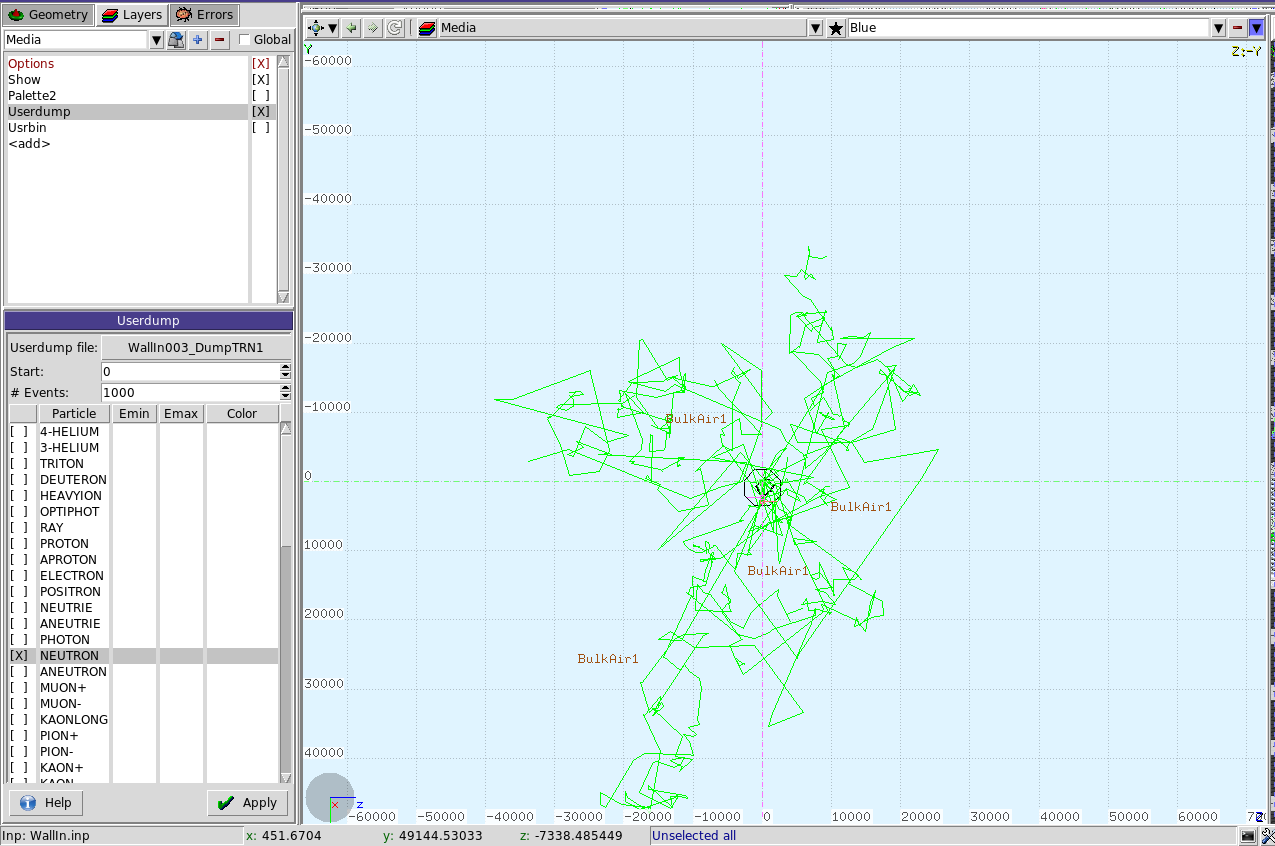Open the layer name dropdown in the Layers panel
1275x846 pixels.
[x=156, y=40]
